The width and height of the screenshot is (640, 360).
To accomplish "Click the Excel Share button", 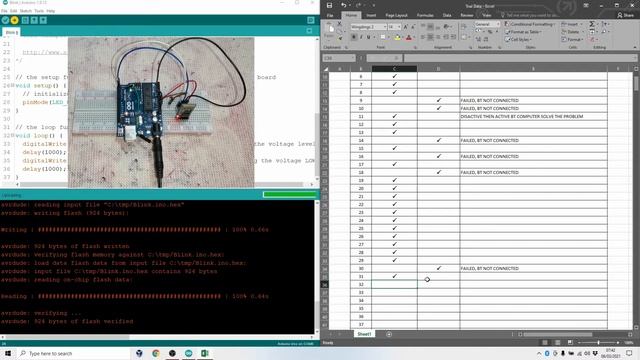I will tap(625, 15).
